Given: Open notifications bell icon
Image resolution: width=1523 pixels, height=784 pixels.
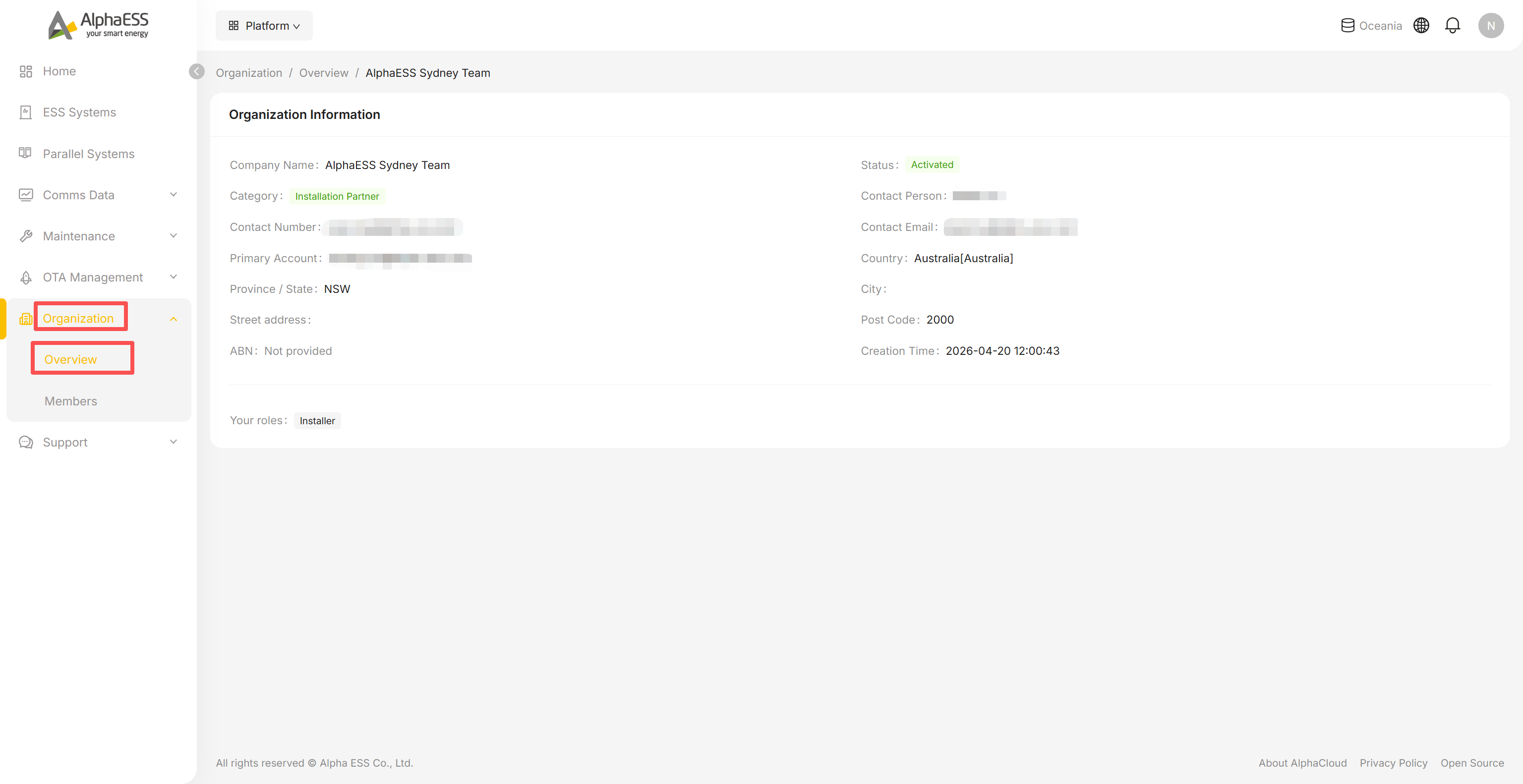Looking at the screenshot, I should point(1452,25).
